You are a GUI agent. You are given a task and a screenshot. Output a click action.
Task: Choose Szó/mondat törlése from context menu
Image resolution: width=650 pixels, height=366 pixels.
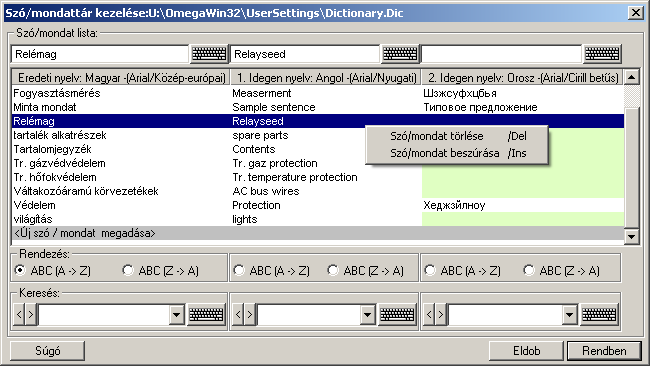click(x=457, y=136)
